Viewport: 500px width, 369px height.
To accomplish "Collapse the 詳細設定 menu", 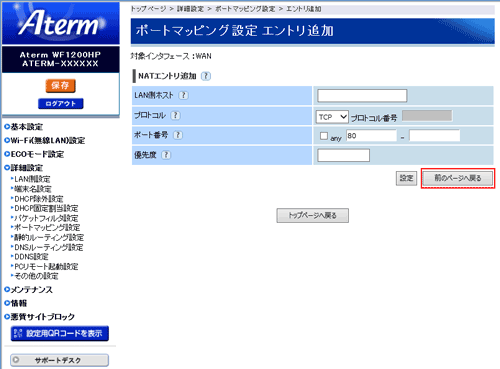I will pyautogui.click(x=24, y=168).
